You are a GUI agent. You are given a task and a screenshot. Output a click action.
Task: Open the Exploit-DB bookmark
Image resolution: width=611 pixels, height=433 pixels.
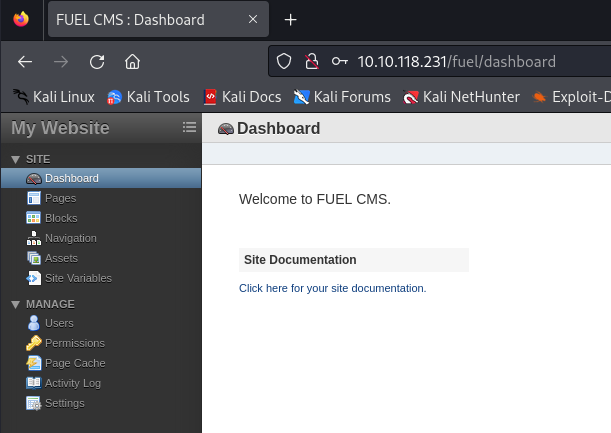(571, 97)
